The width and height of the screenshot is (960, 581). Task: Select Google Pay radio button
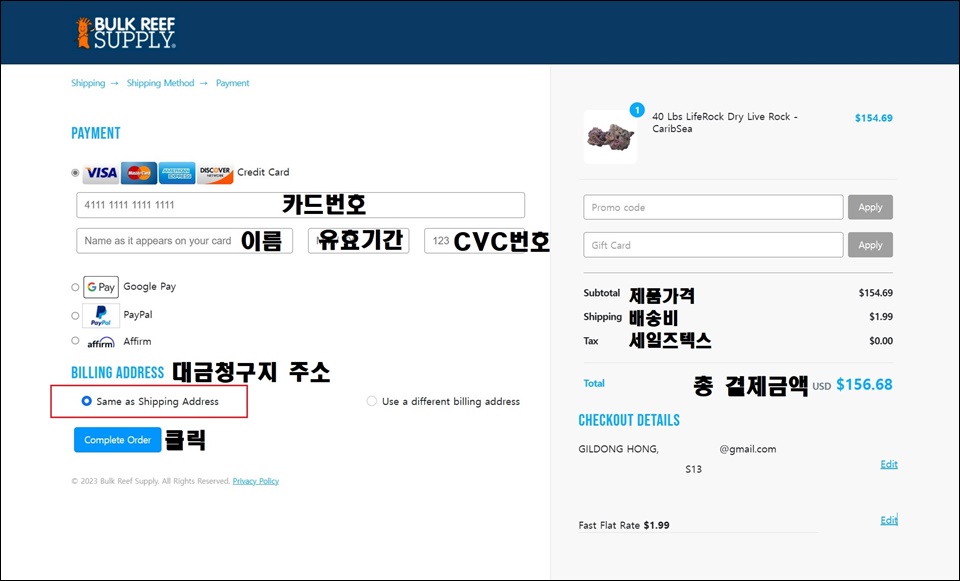tap(75, 287)
